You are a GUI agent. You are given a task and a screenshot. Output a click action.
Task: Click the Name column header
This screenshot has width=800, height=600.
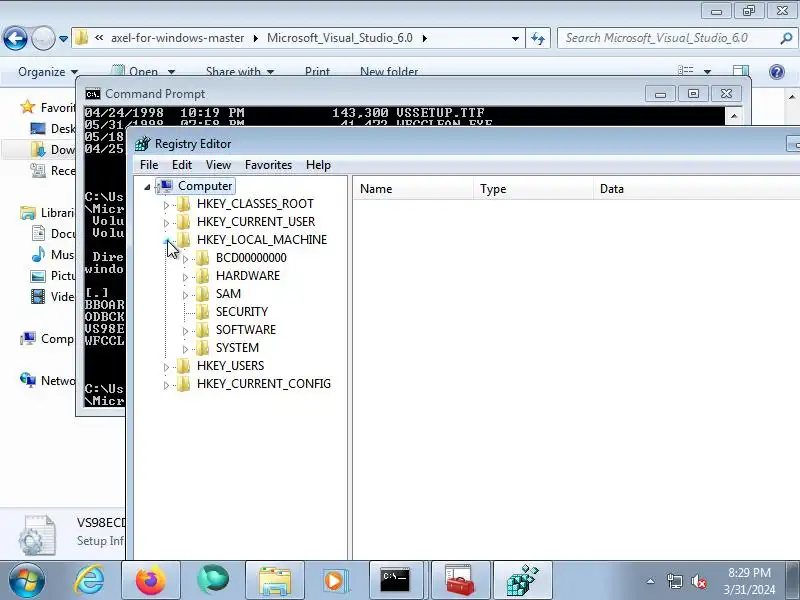[x=413, y=189]
